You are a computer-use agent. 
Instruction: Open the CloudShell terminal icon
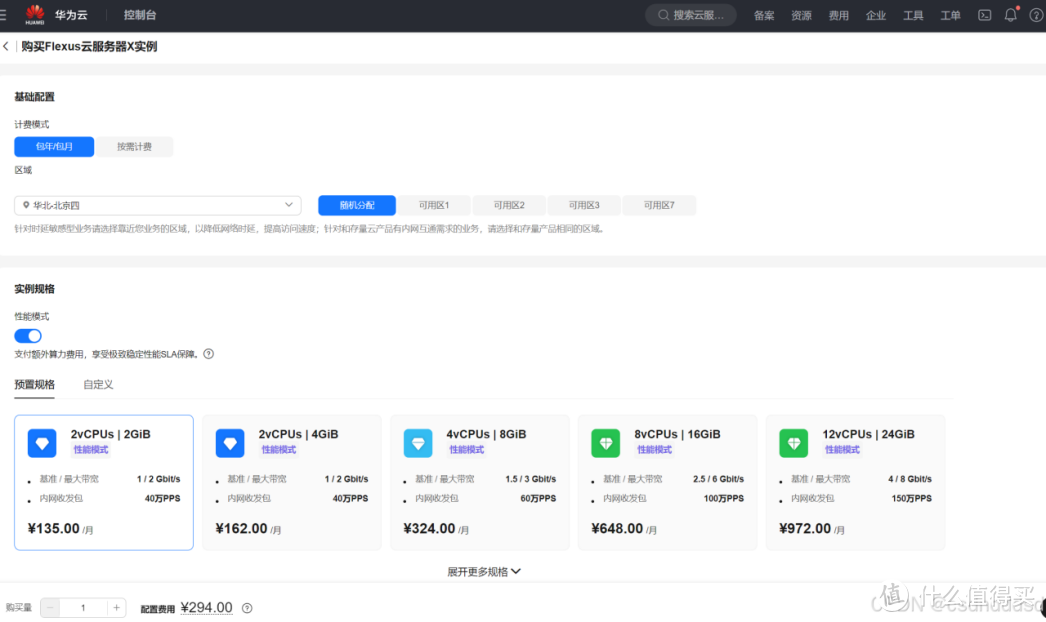click(x=983, y=14)
